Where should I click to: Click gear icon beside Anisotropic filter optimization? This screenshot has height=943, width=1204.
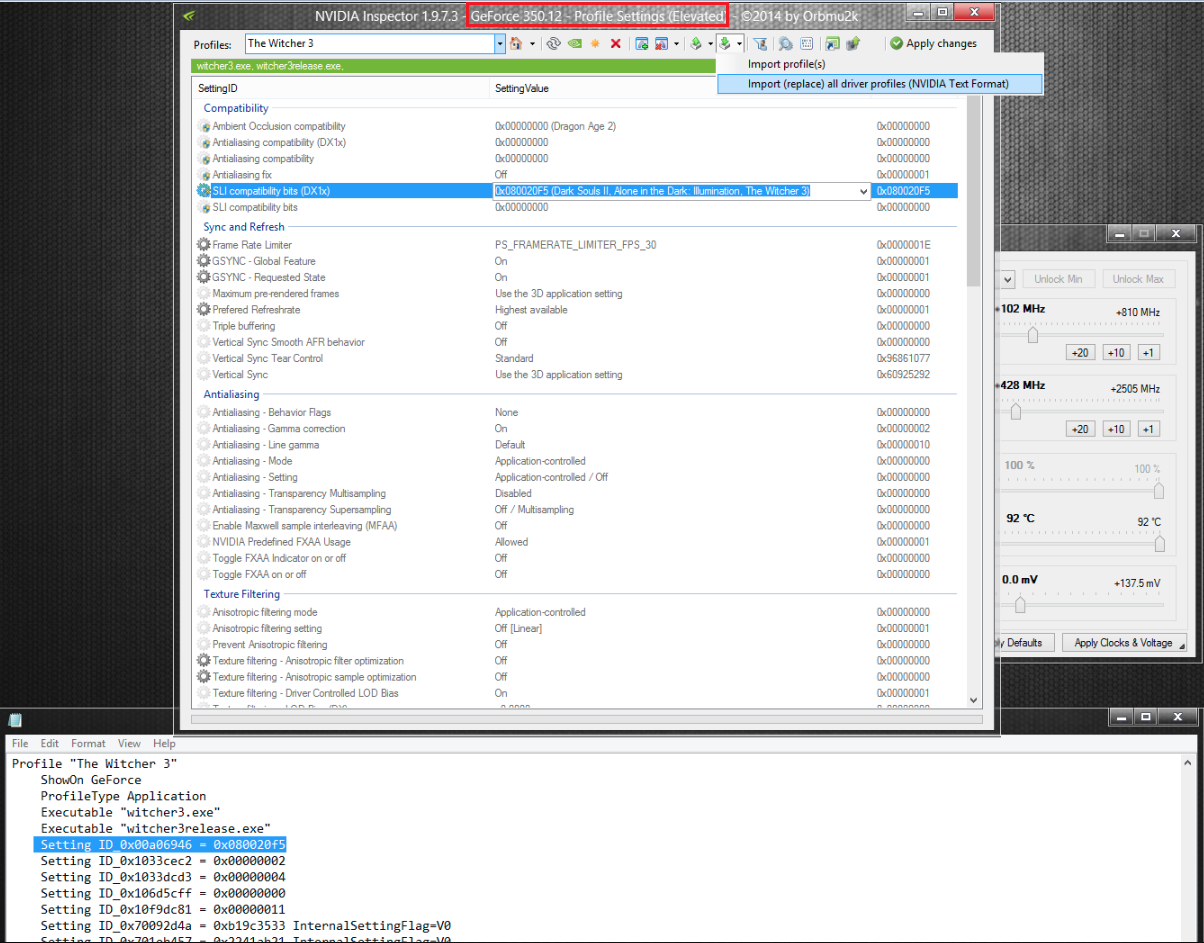coord(204,661)
